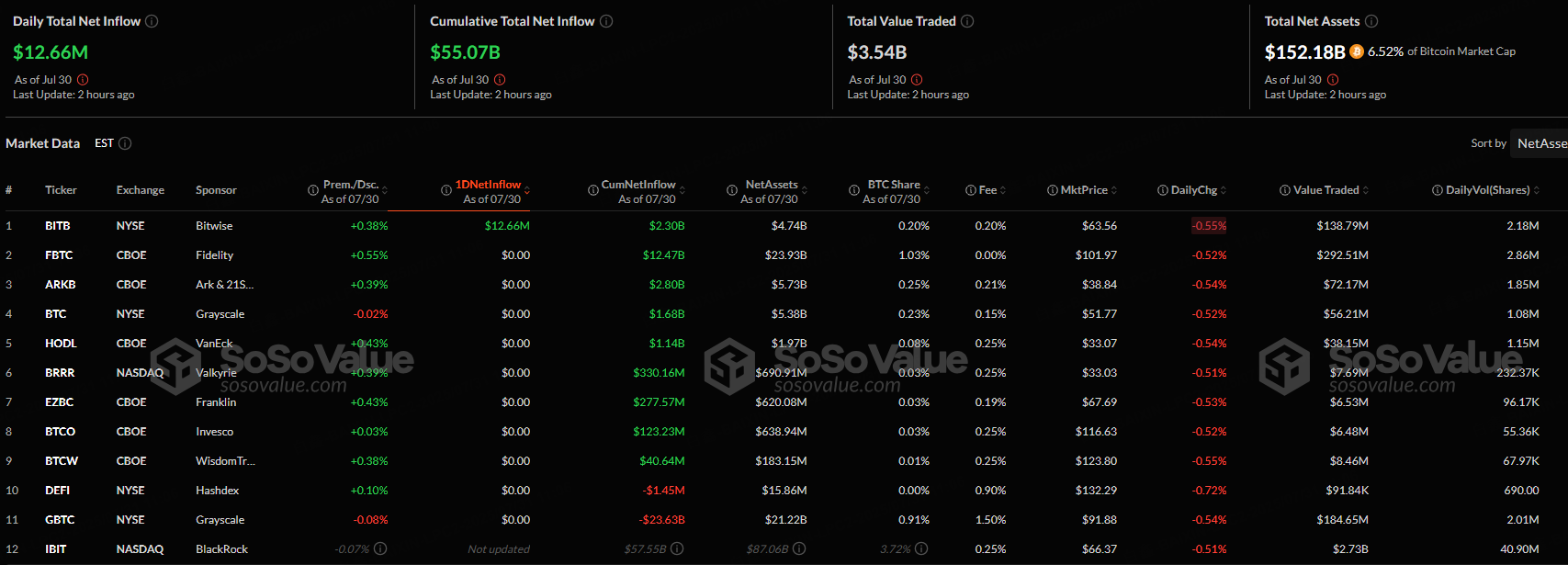The image size is (1568, 565).
Task: Open the Fee column info icon
Action: [x=971, y=190]
